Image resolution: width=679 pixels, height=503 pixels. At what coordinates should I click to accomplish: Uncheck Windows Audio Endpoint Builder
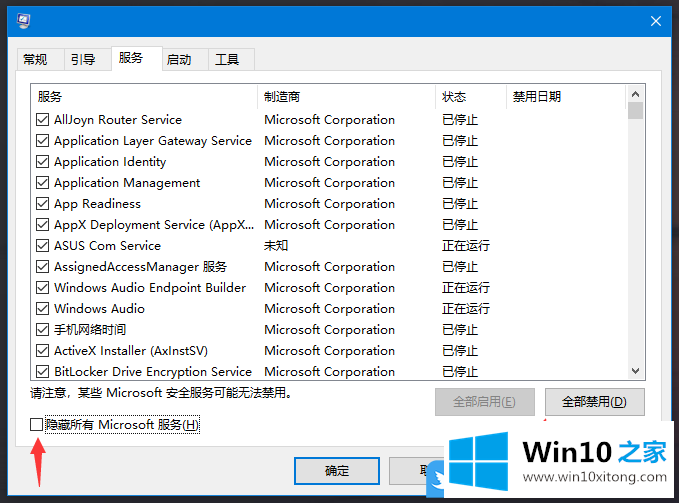click(42, 287)
